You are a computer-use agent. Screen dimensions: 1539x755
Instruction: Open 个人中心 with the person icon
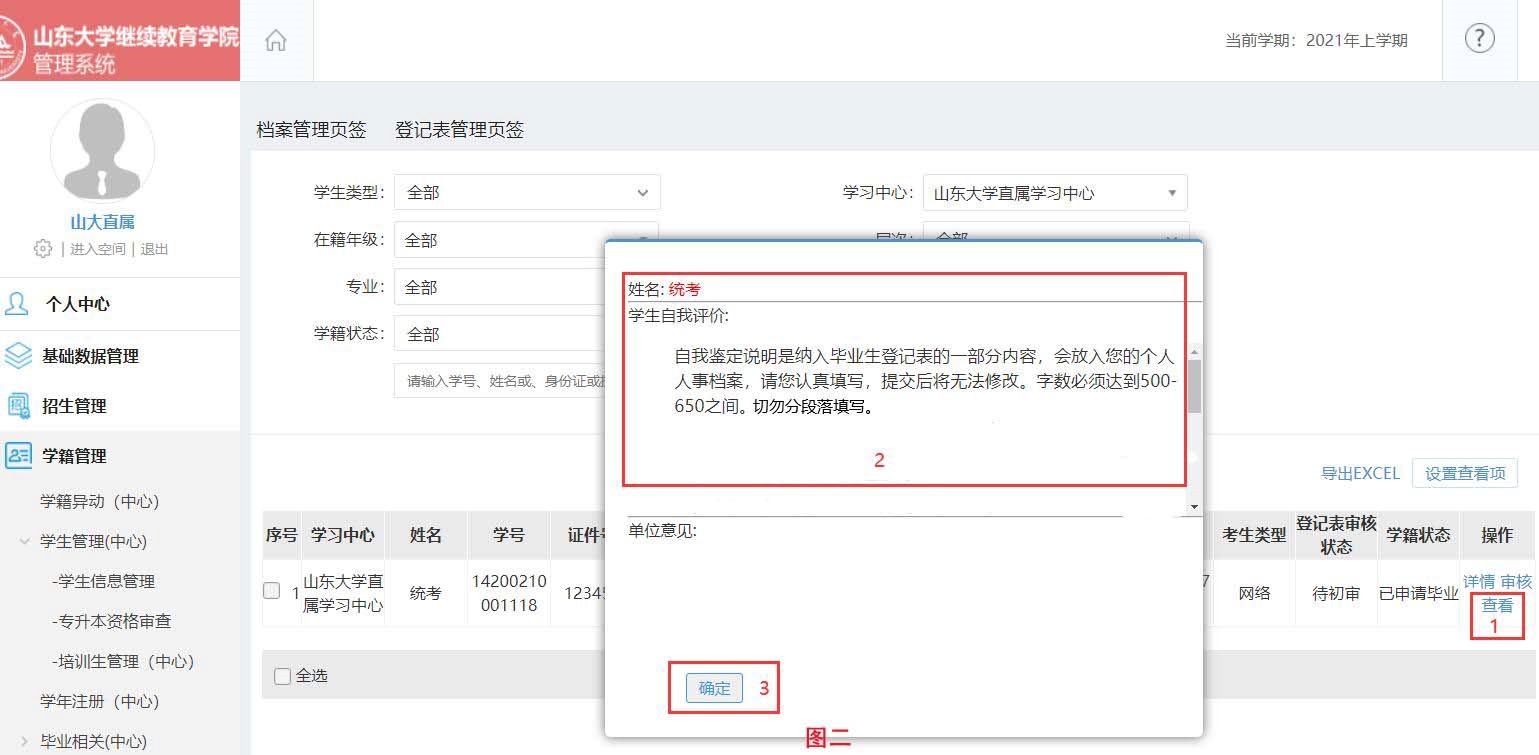pyautogui.click(x=18, y=304)
